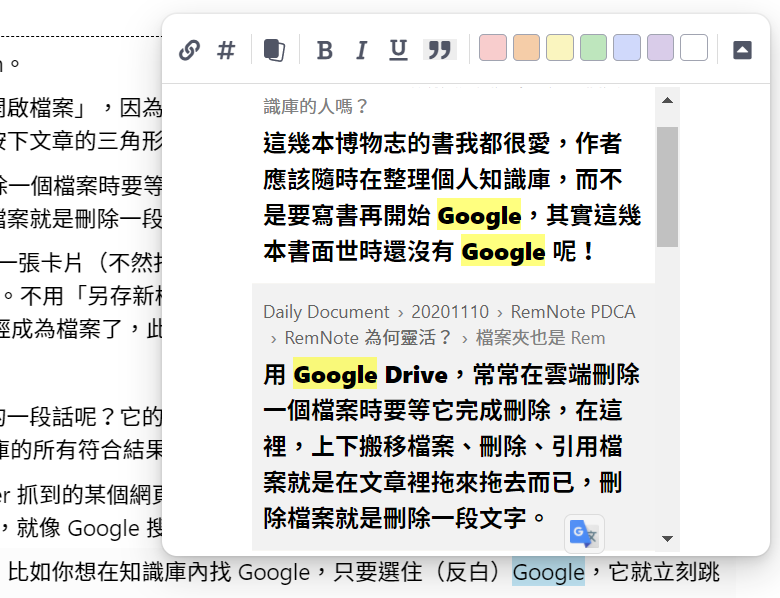Toggle bold formatting

[324, 50]
